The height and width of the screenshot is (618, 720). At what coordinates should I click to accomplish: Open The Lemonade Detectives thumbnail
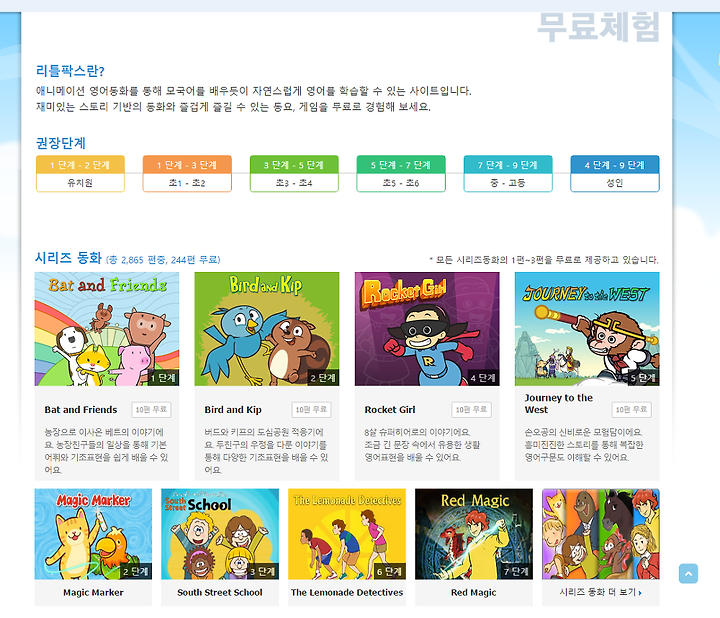pos(347,534)
